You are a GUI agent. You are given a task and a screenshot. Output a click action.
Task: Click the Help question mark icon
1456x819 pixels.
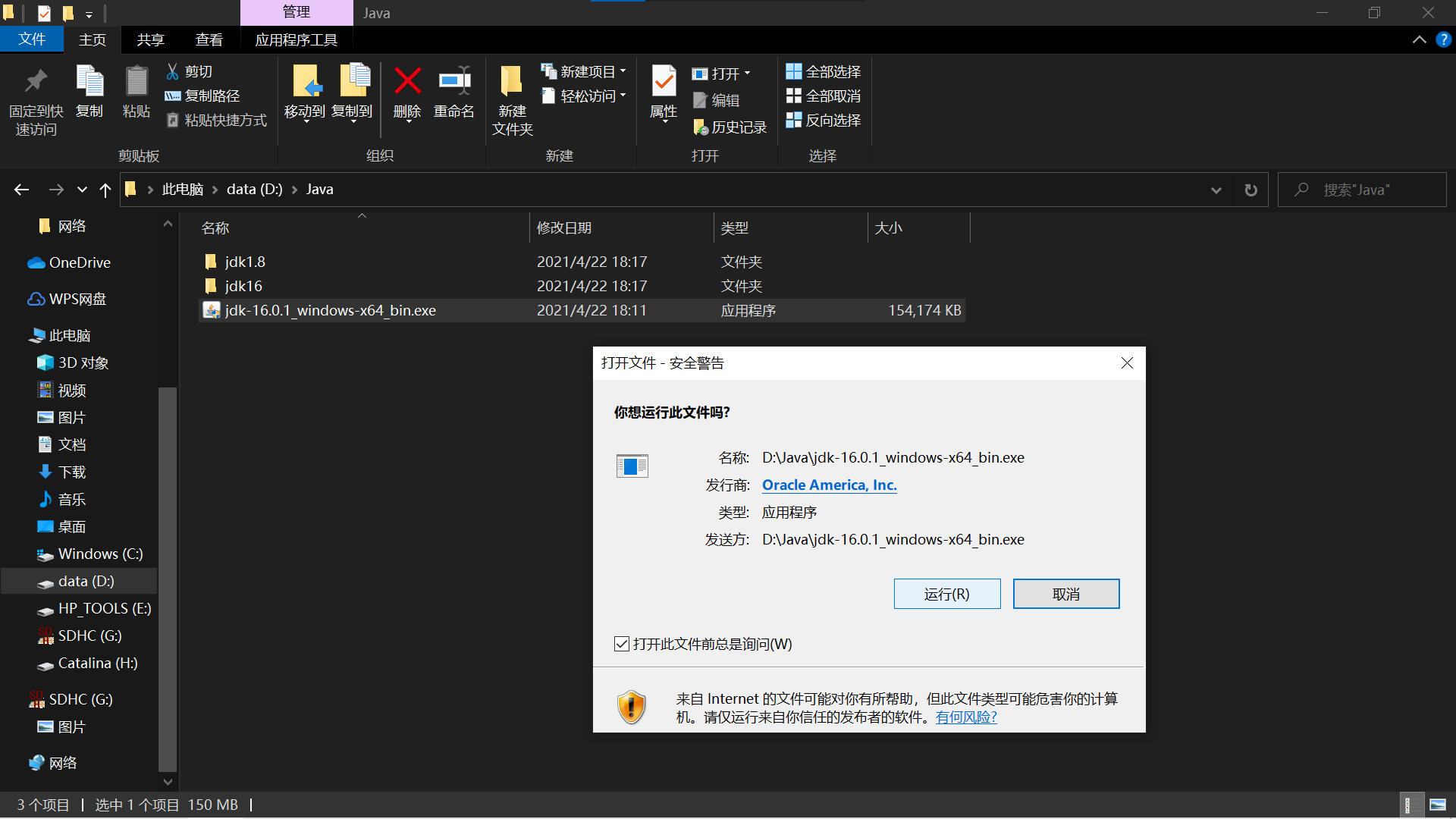[1443, 39]
